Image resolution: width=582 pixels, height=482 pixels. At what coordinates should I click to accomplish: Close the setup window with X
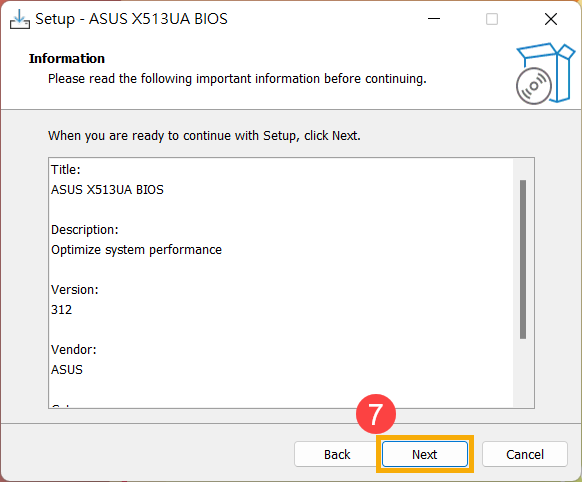(551, 19)
